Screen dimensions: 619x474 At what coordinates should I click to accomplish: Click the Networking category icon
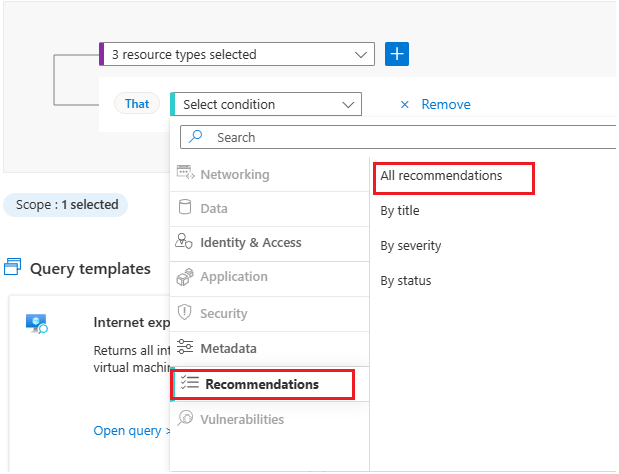click(x=184, y=174)
